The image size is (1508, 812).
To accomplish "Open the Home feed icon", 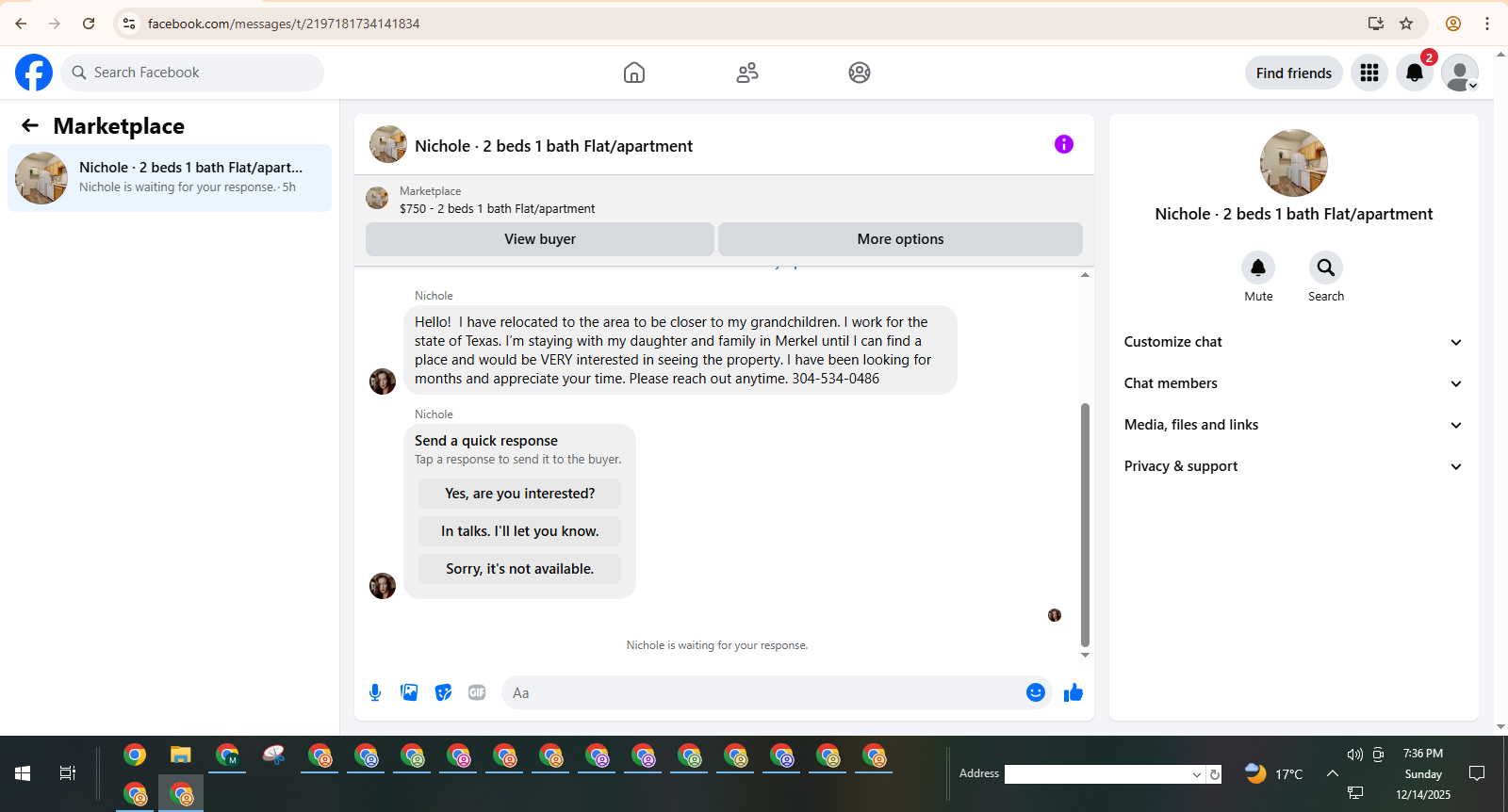I will point(634,73).
